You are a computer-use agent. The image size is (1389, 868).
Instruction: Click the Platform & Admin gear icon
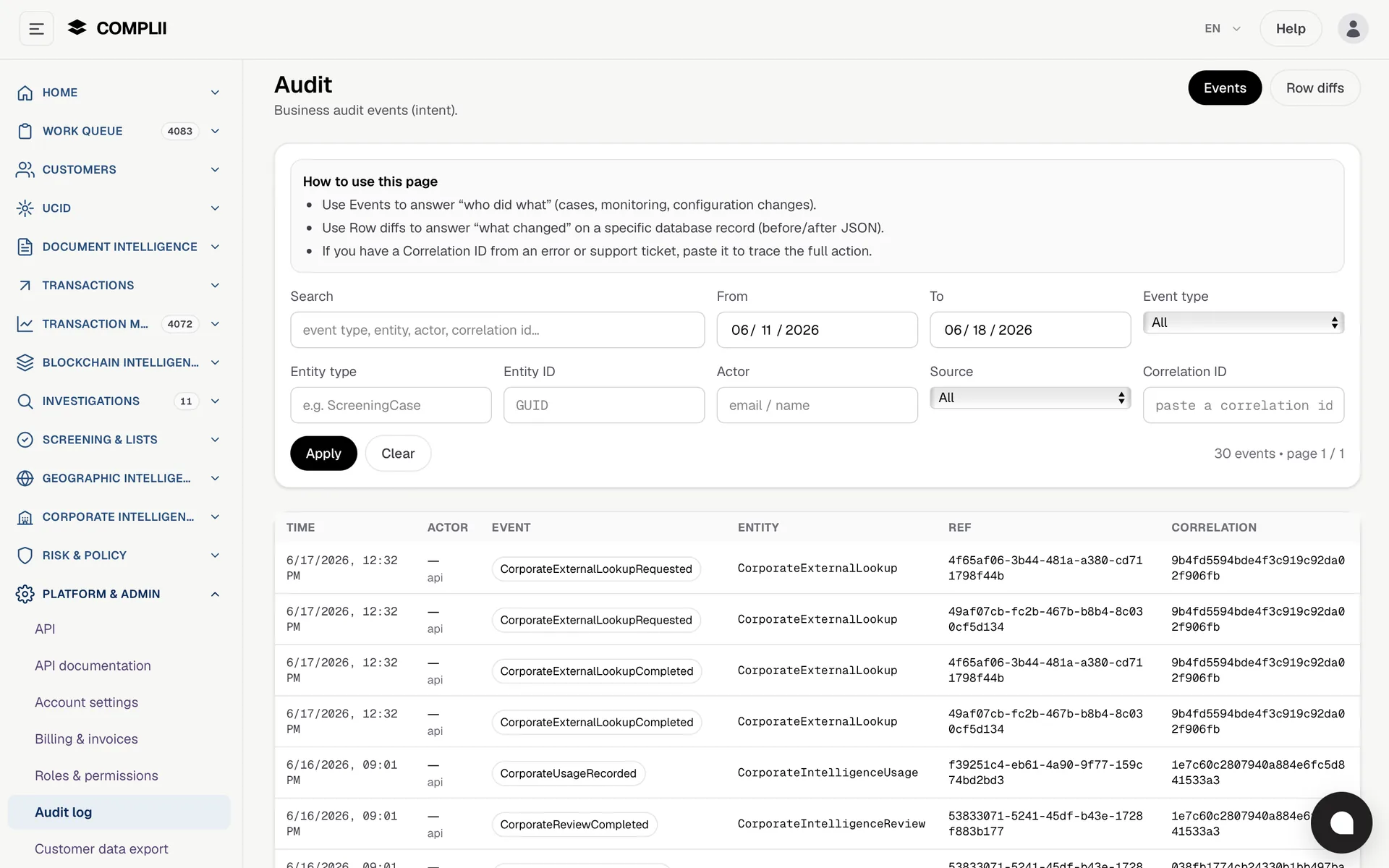point(25,594)
